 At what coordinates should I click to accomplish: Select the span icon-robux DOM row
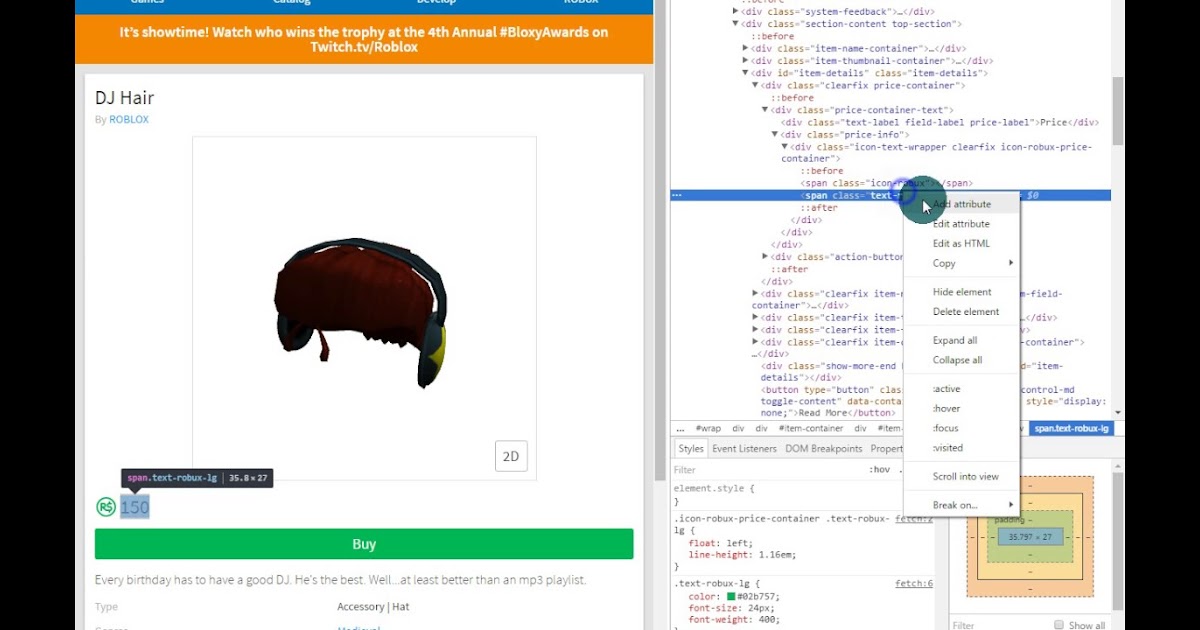click(x=886, y=183)
